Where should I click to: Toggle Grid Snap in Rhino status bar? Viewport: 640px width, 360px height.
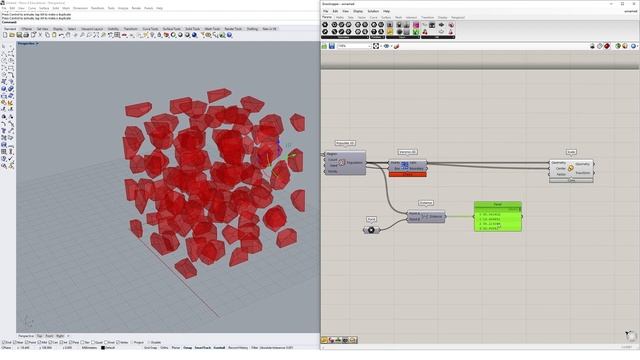click(150, 348)
